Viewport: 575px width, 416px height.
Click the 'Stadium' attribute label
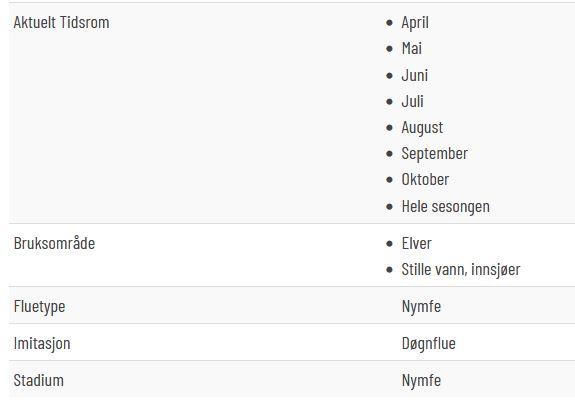(x=39, y=380)
